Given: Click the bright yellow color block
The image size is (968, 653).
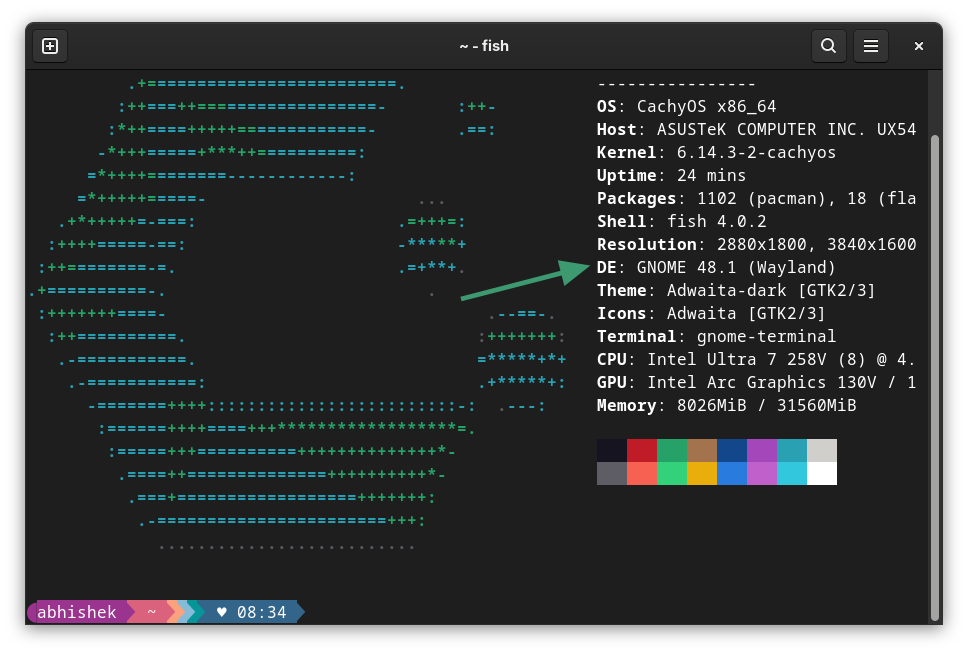Looking at the screenshot, I should click(x=702, y=473).
